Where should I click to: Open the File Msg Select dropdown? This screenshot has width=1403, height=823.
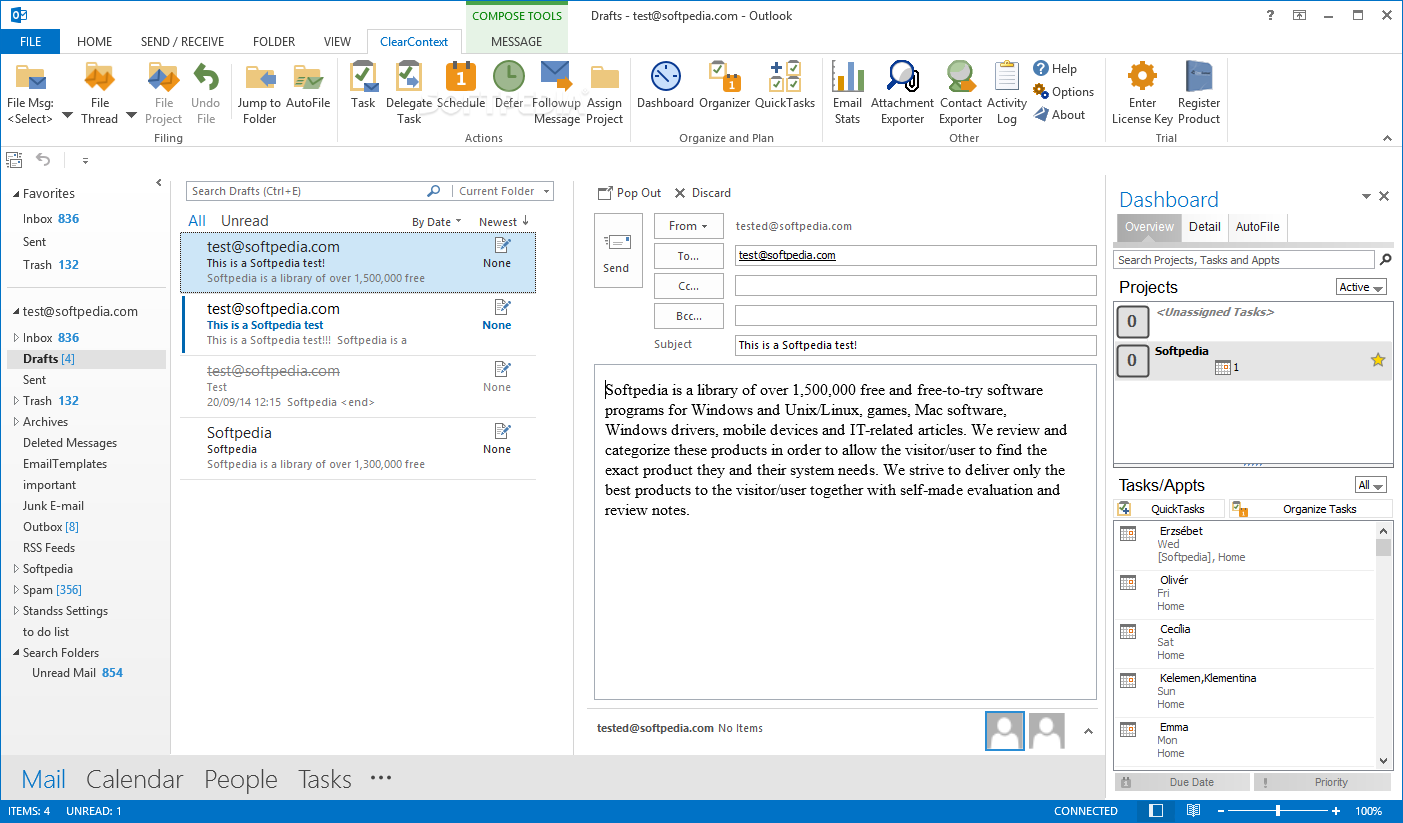click(x=67, y=116)
